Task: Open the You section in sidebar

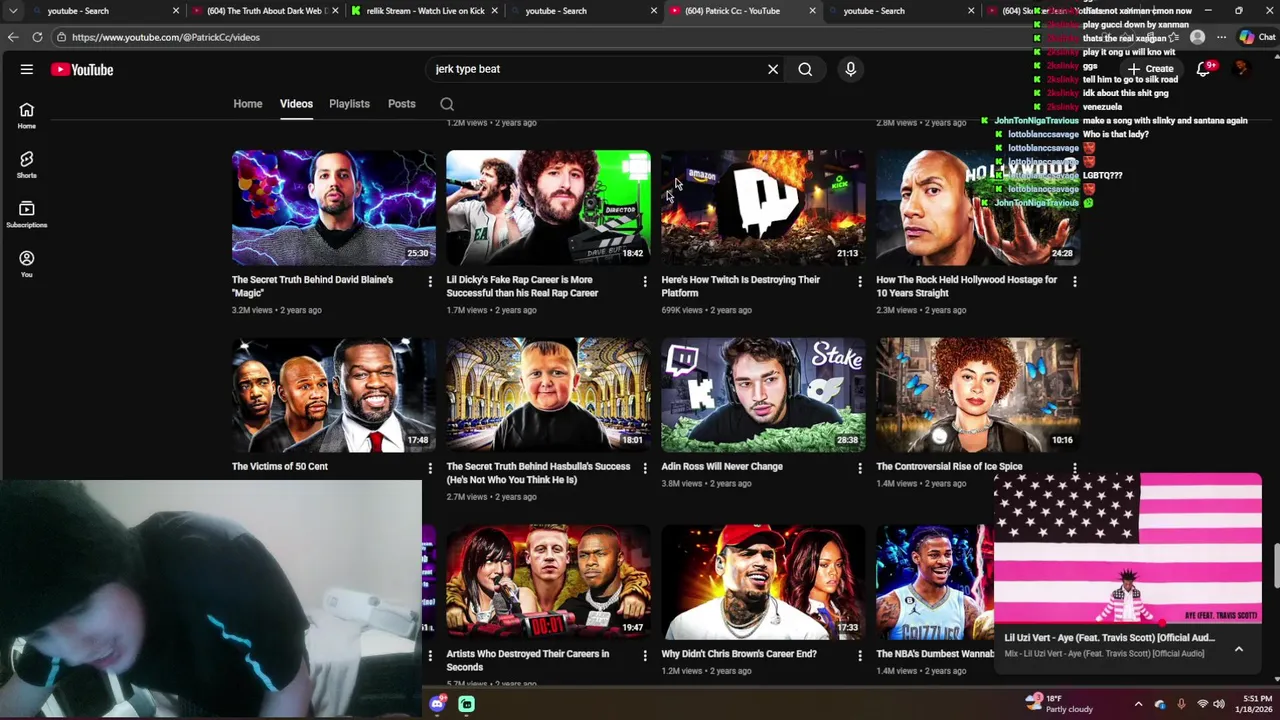Action: pyautogui.click(x=27, y=264)
